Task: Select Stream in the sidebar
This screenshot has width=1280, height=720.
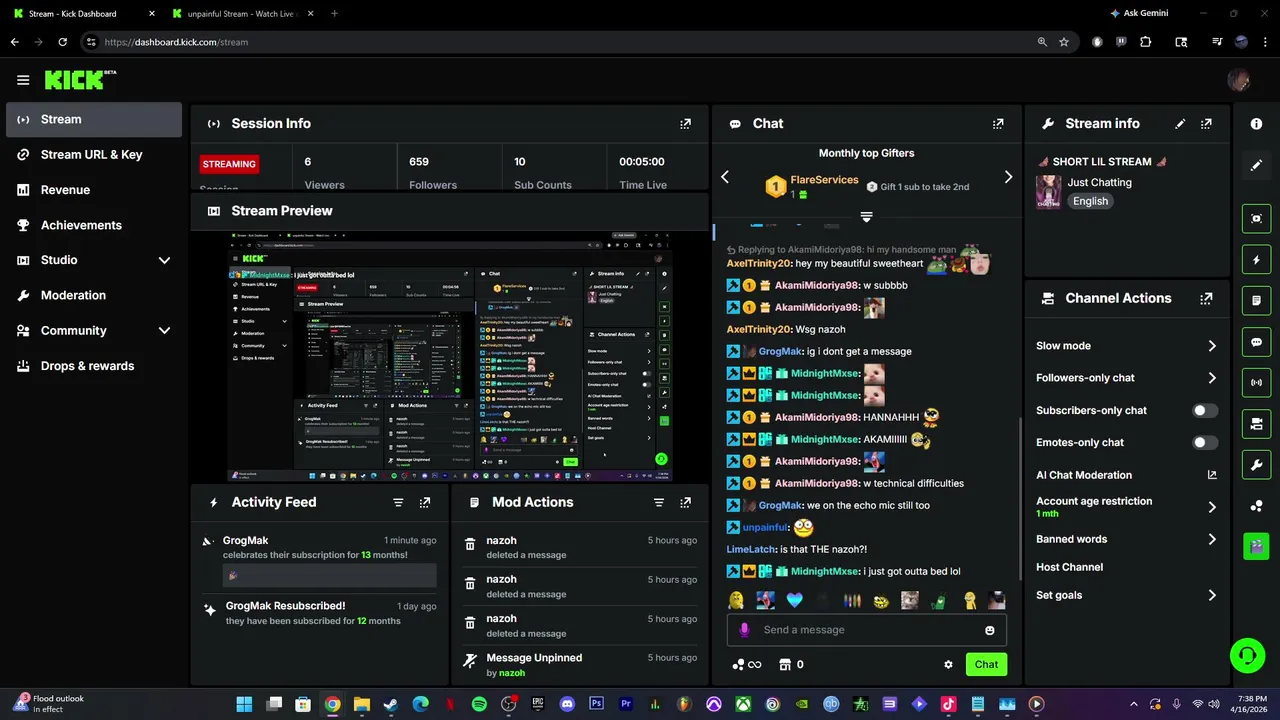Action: [94, 119]
